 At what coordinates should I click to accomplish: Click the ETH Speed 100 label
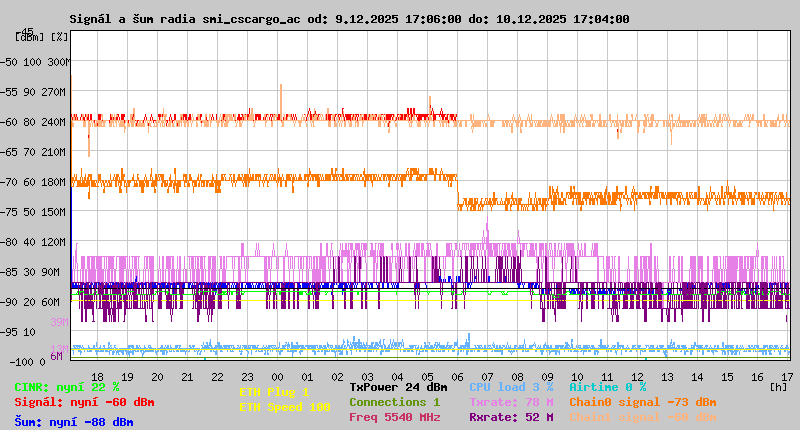pyautogui.click(x=284, y=407)
